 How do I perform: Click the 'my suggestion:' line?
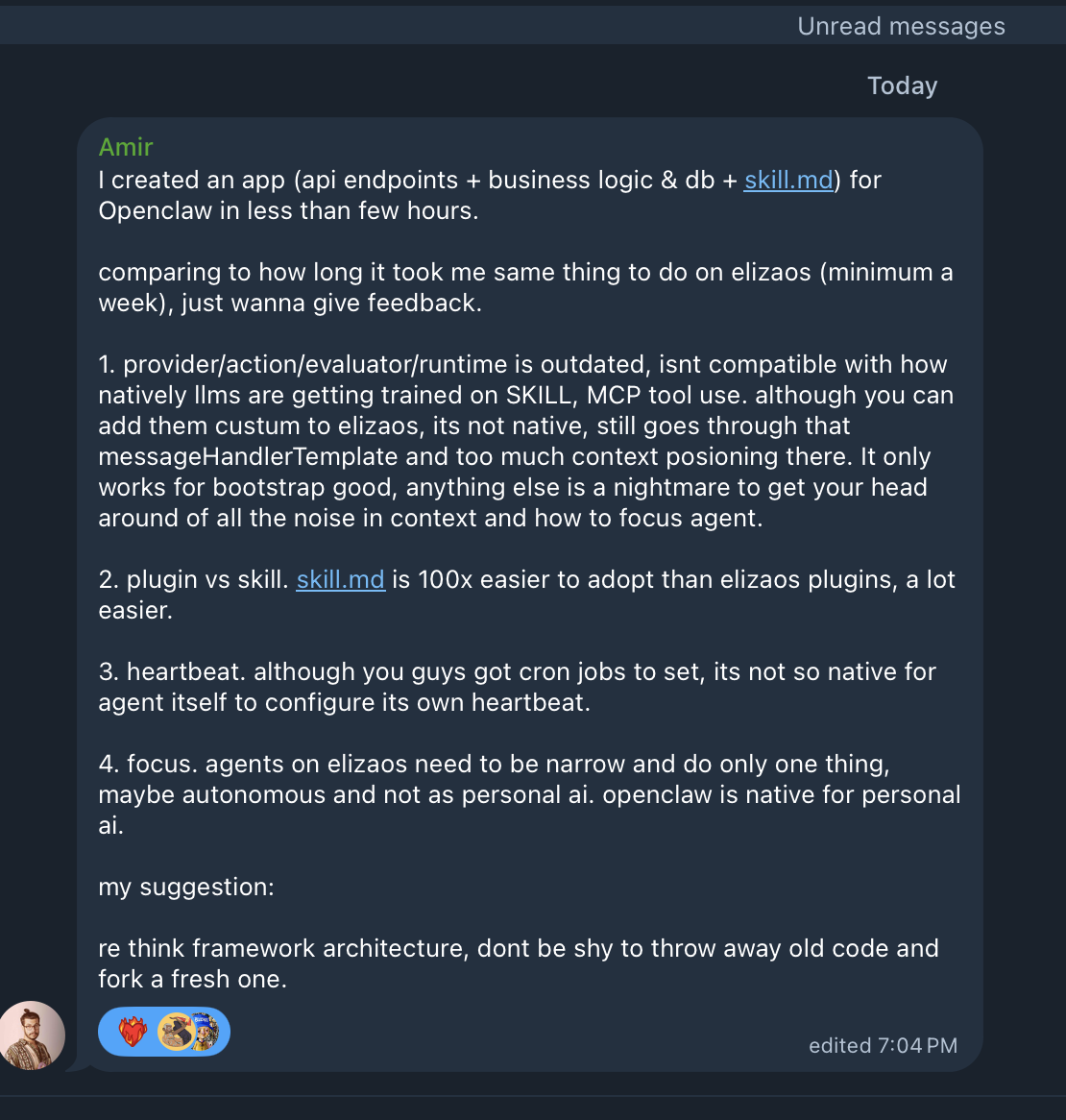pyautogui.click(x=186, y=887)
